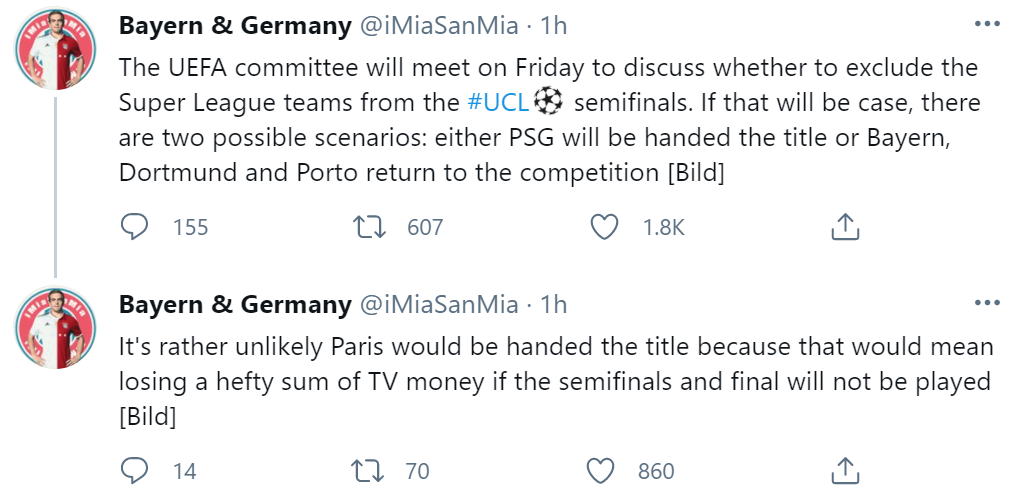Retweet the UEFA committee tweet
This screenshot has width=1015, height=497.
374,227
